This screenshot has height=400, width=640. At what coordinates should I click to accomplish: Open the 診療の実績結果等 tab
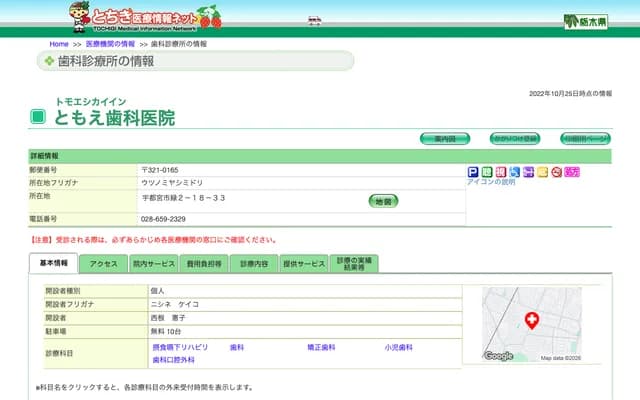point(354,264)
